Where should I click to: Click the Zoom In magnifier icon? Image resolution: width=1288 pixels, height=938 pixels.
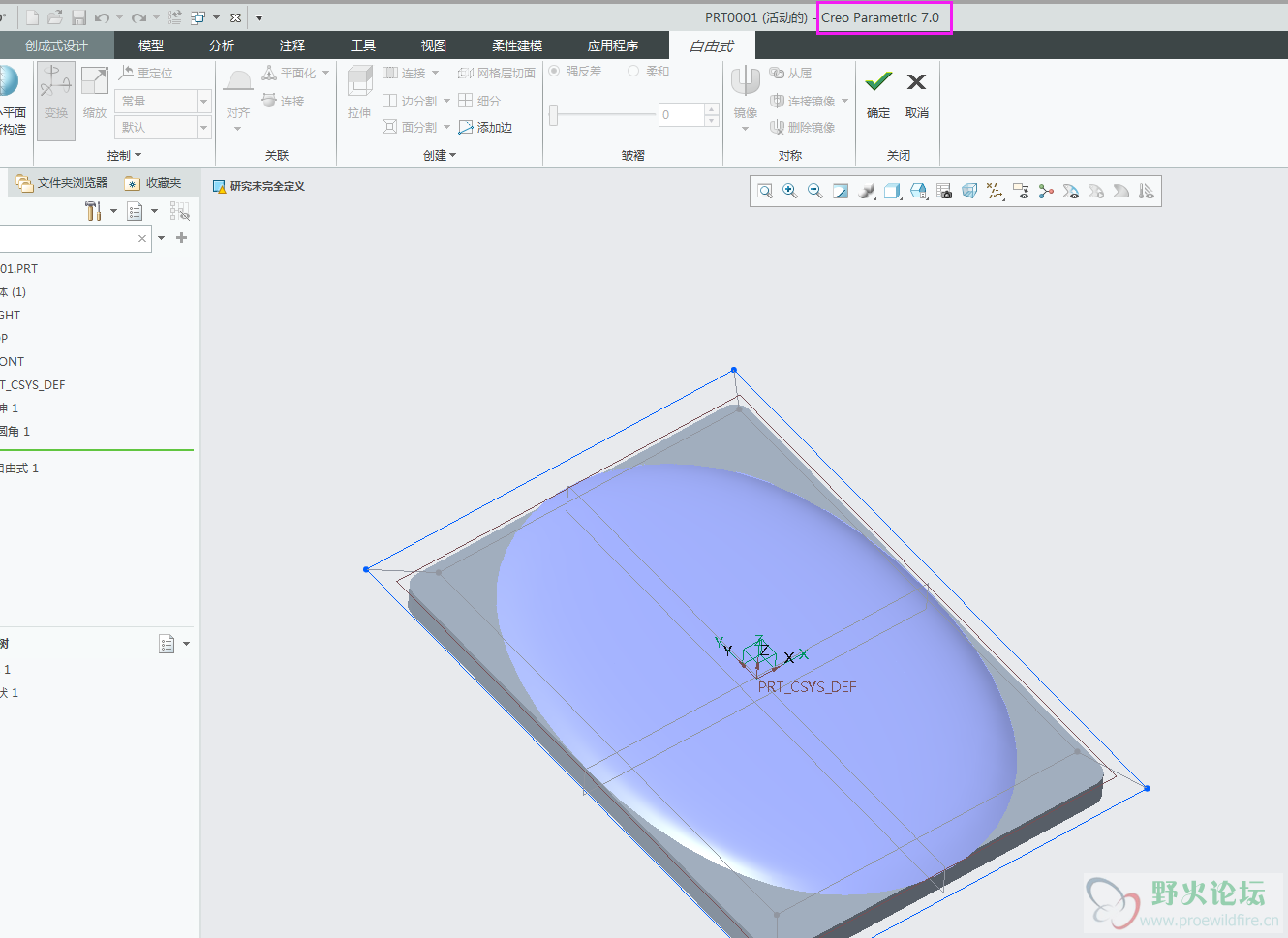[x=790, y=191]
